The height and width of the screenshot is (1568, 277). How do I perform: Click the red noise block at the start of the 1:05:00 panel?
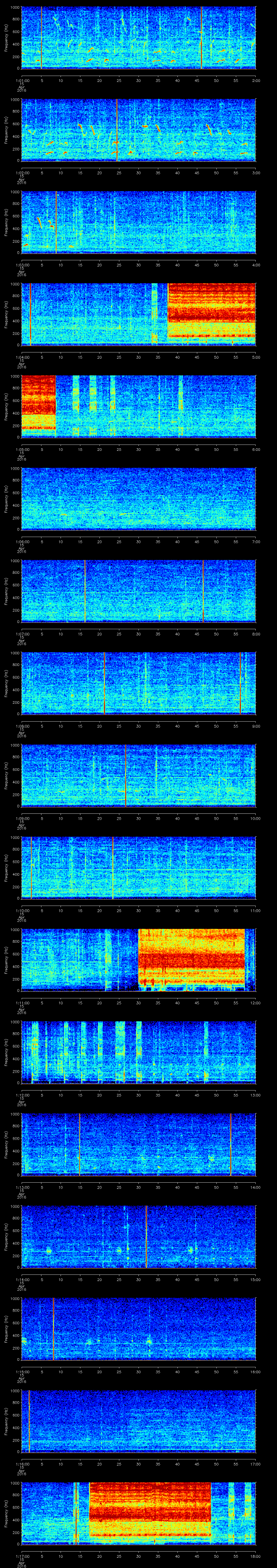point(38,403)
